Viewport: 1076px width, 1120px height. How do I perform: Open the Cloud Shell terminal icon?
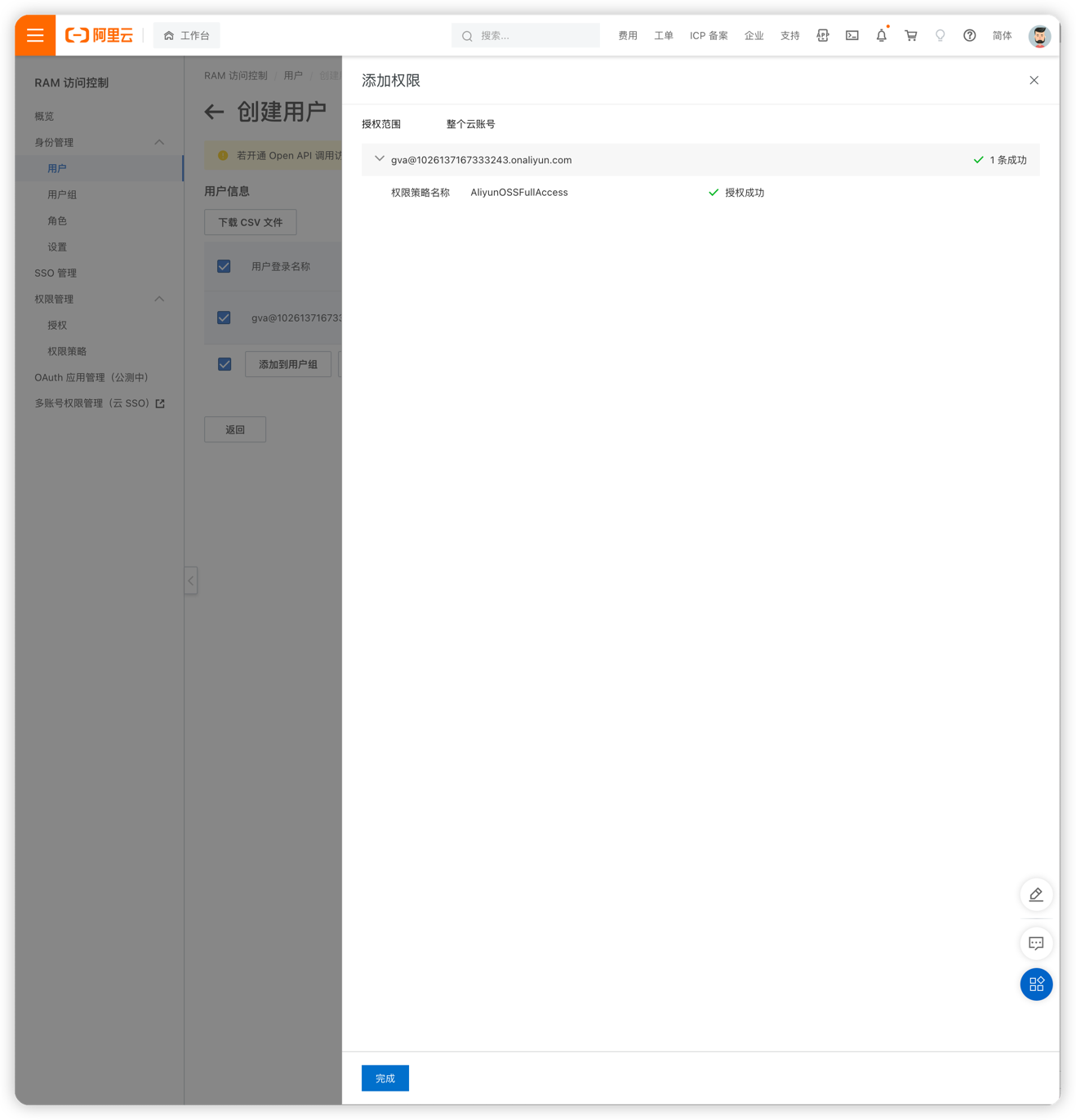pos(851,35)
